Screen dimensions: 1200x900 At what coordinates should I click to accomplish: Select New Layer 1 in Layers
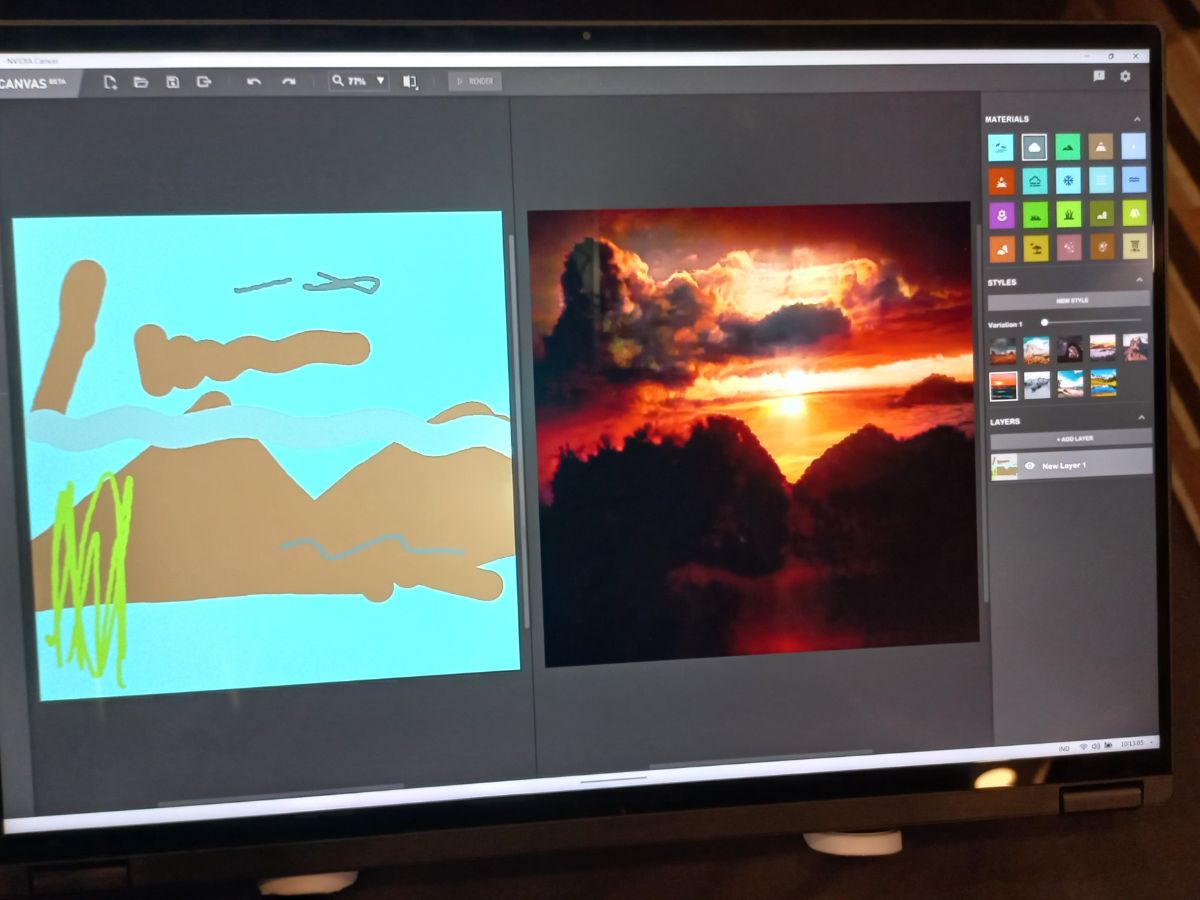[x=1071, y=465]
